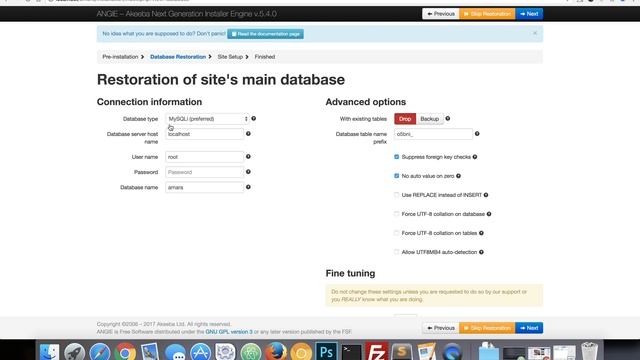Screen dimensions: 640x360
Task: Open Safari from the dock
Action: pyautogui.click(x=100, y=351)
